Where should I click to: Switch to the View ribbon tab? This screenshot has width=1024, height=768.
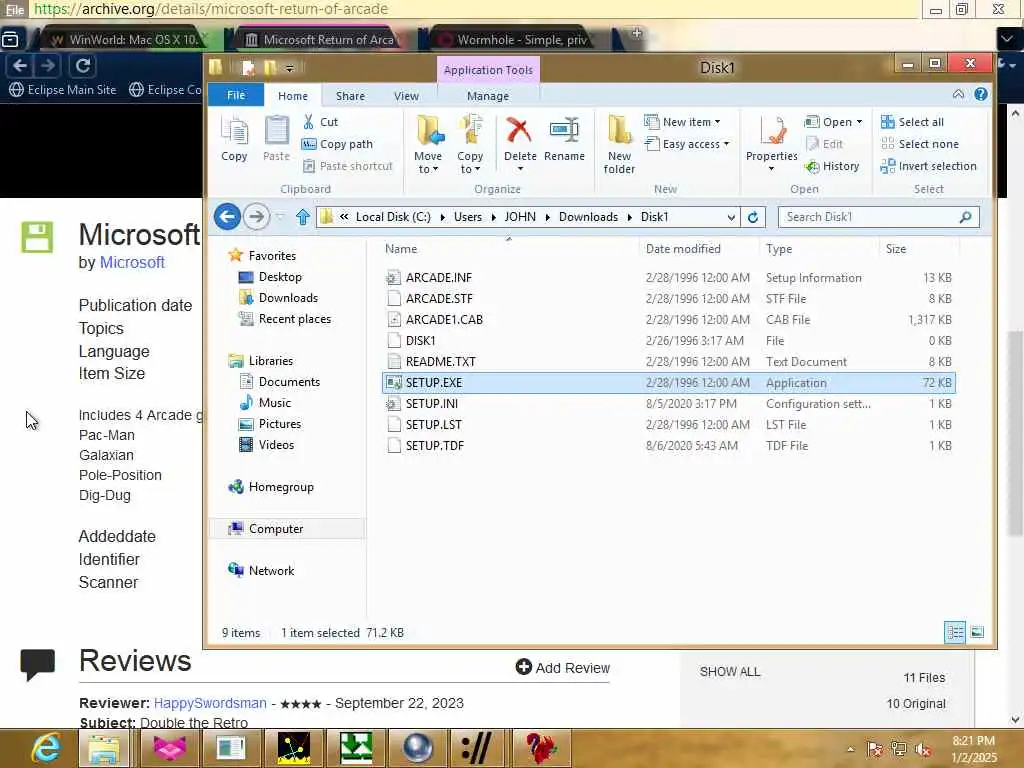pos(406,96)
